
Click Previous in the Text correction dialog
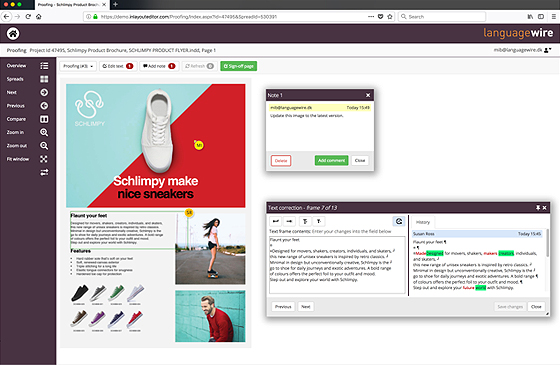point(283,306)
